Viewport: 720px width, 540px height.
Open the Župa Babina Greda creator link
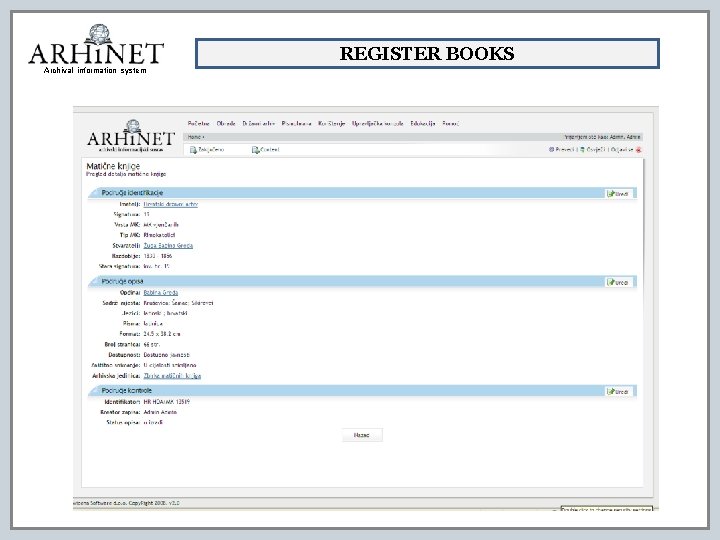coord(168,246)
